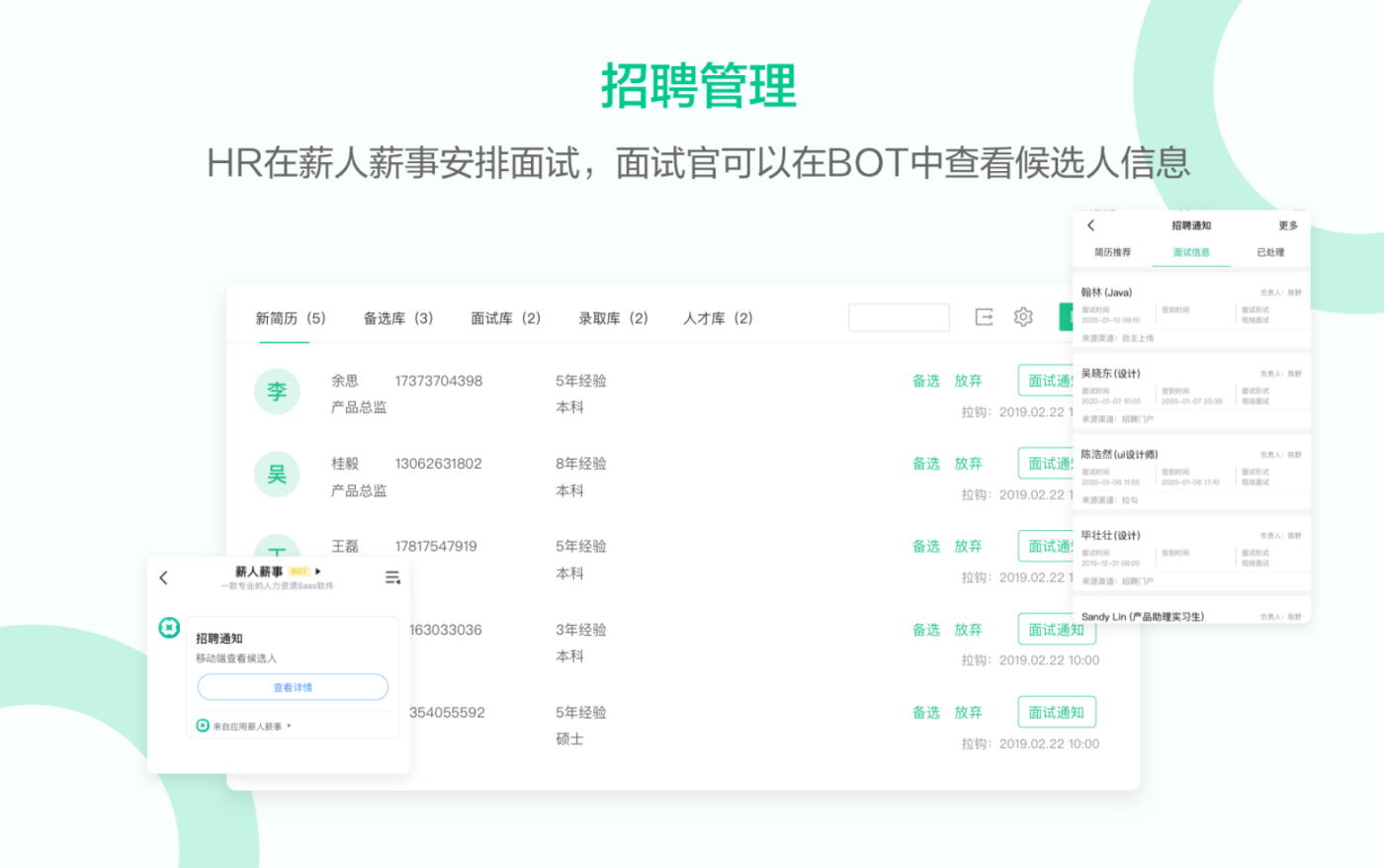Click 面试通知 button for the 硕士 candidate

click(1056, 712)
